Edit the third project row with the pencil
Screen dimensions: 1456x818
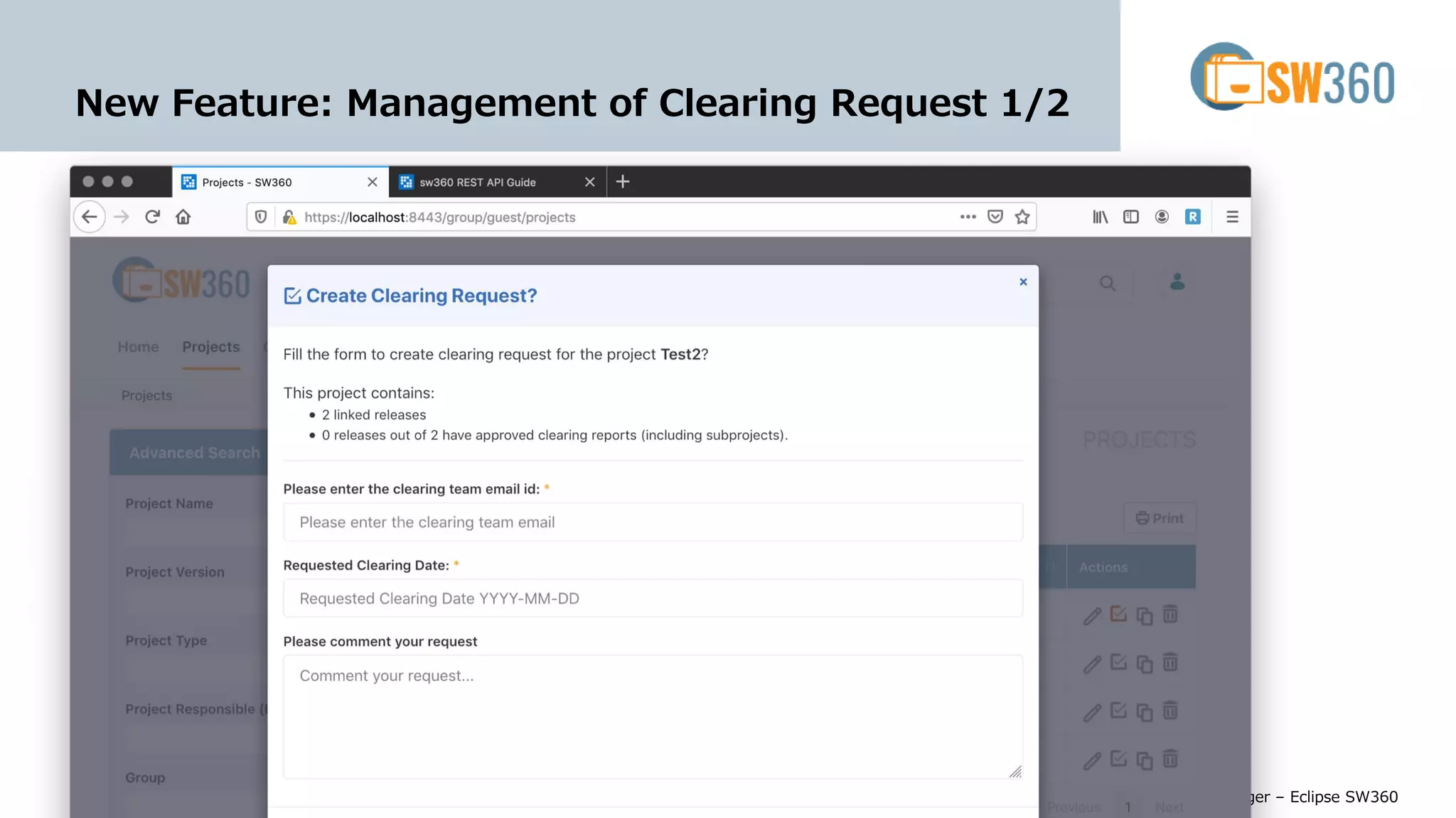click(x=1092, y=713)
